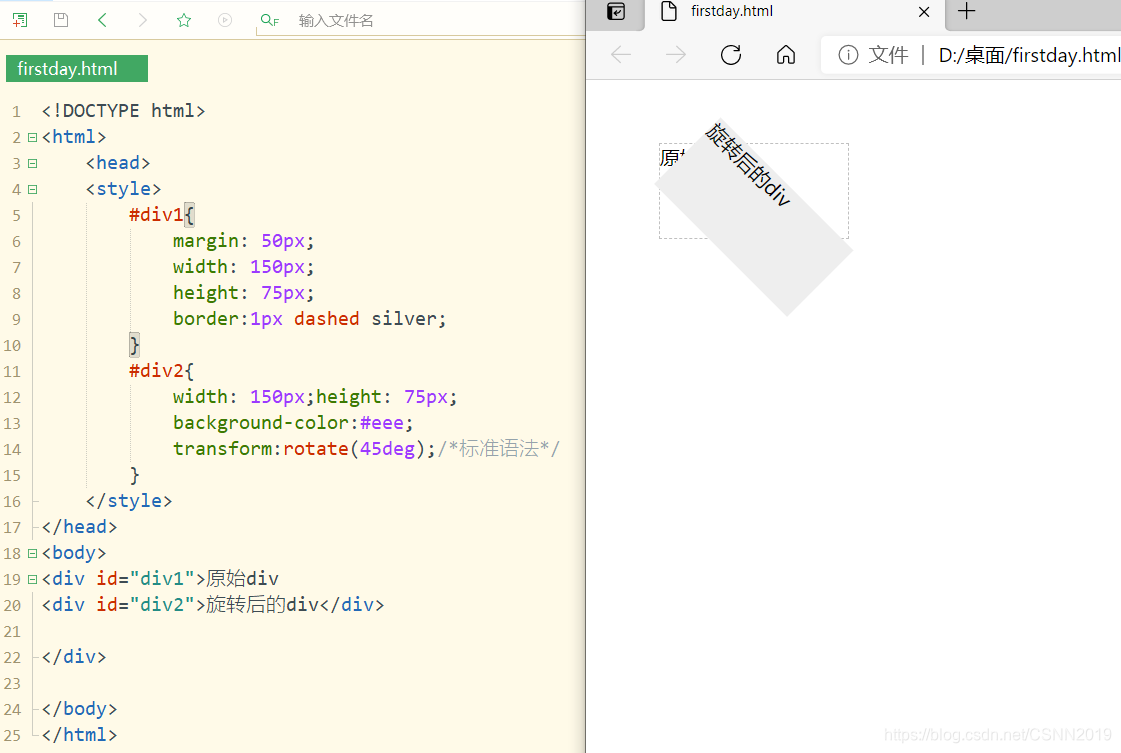Screen dimensions: 1121x753
Task: Click the closing brace on line 10
Action: click(x=134, y=345)
